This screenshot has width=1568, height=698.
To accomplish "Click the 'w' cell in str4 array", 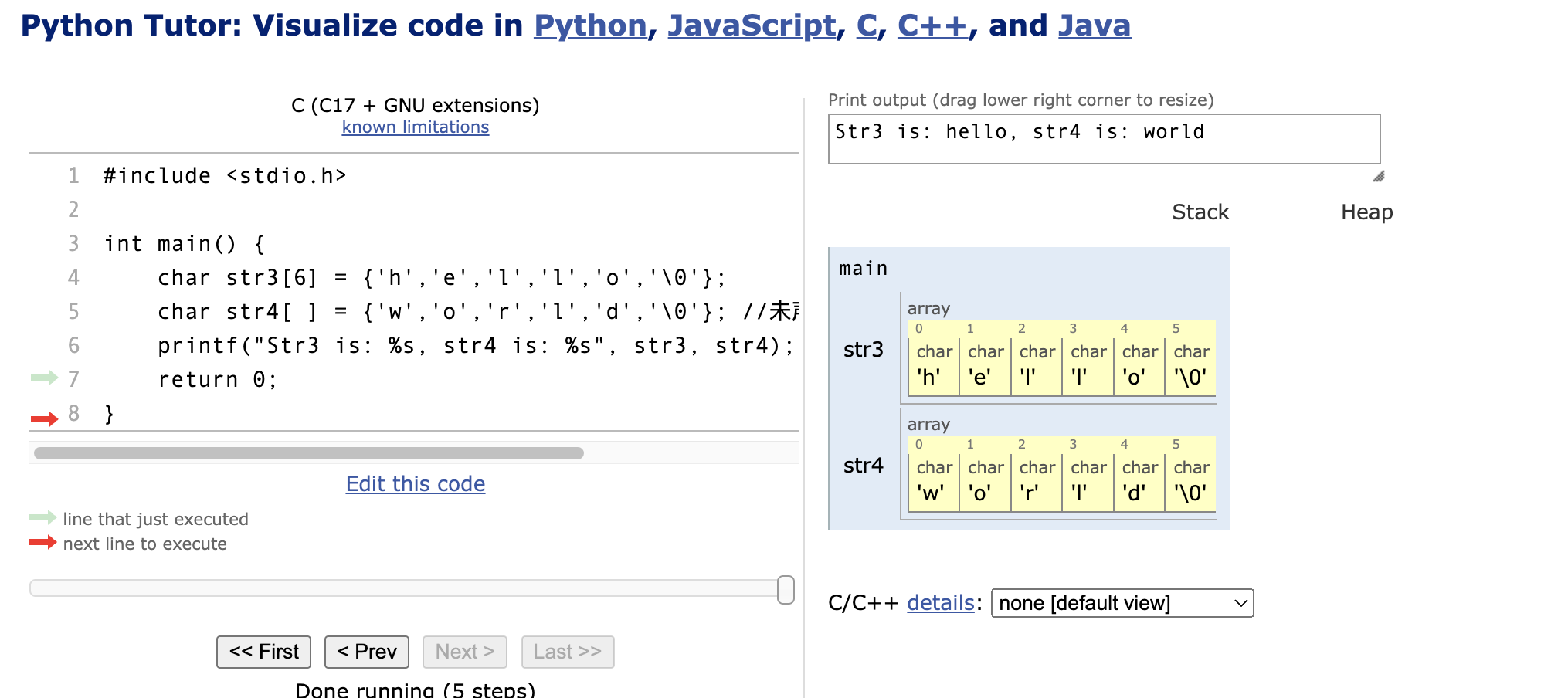I will tap(933, 482).
